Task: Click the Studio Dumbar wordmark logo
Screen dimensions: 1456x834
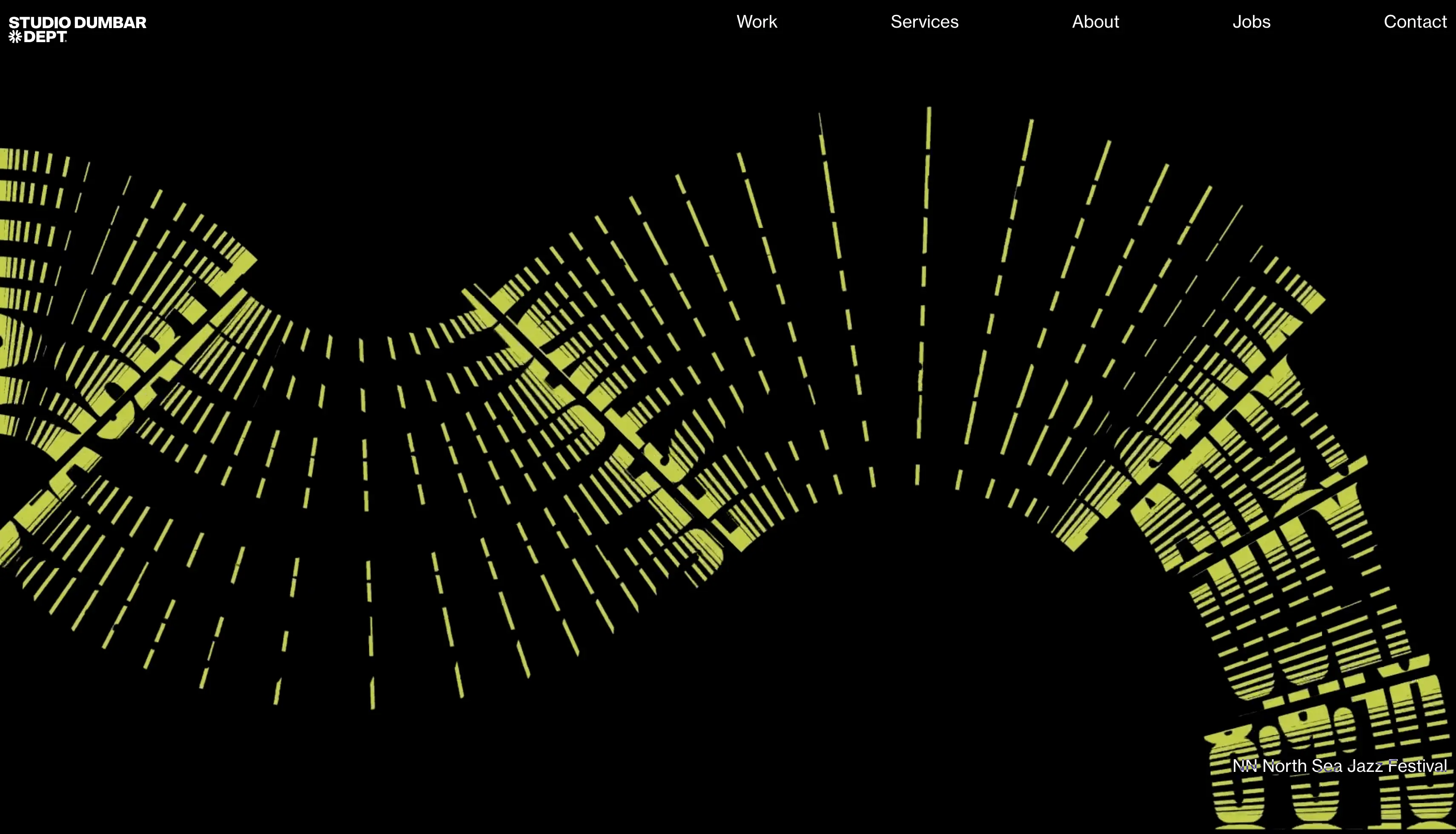Action: point(77,23)
